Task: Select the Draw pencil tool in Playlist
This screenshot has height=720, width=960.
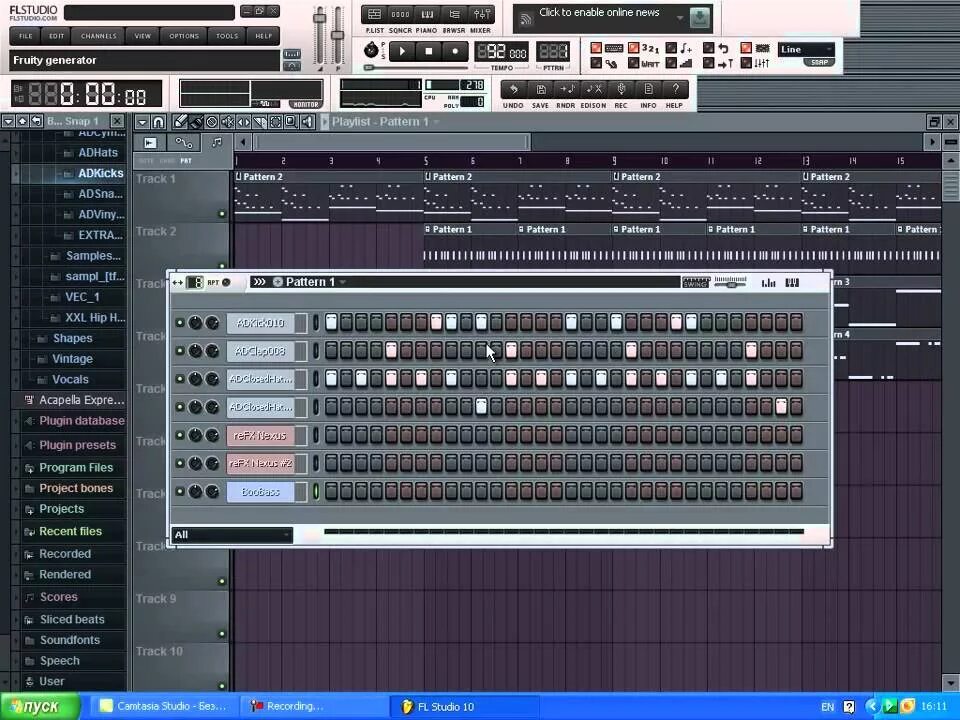Action: [x=180, y=121]
